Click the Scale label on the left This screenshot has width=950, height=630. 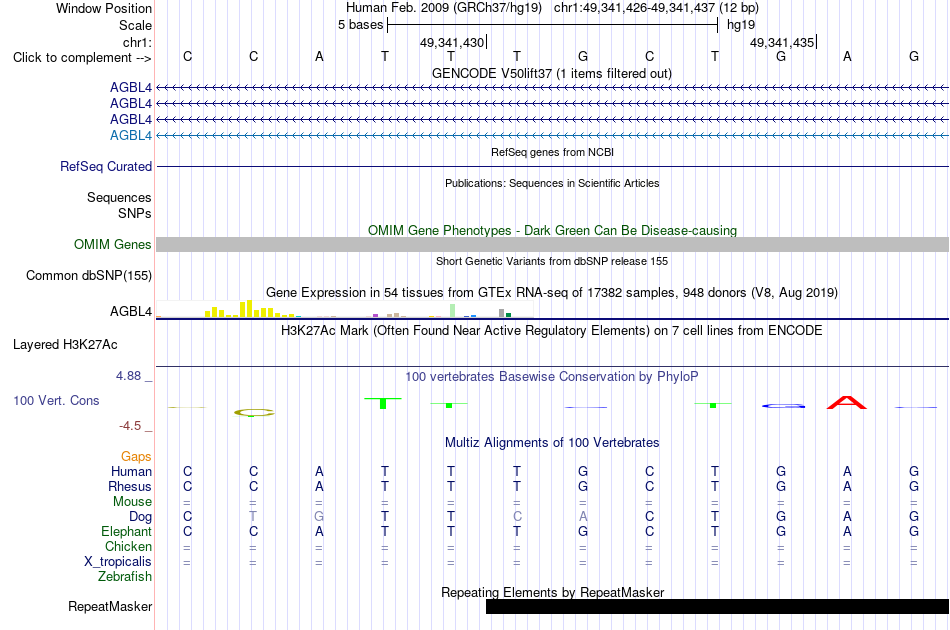coord(136,25)
